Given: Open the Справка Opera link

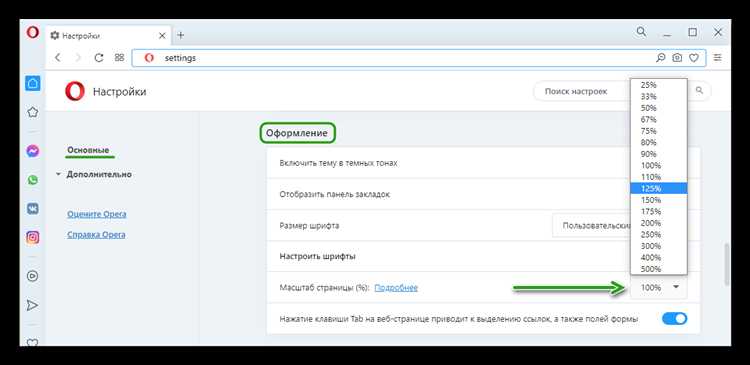Looking at the screenshot, I should (x=96, y=235).
